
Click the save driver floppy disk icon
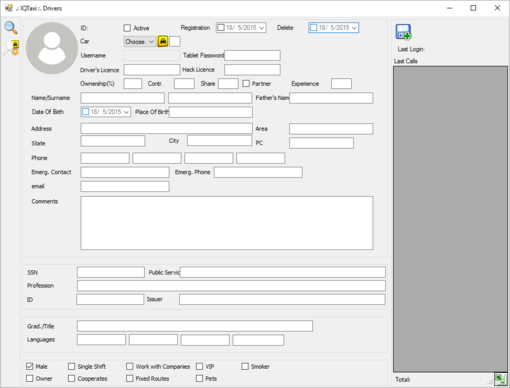click(x=403, y=32)
